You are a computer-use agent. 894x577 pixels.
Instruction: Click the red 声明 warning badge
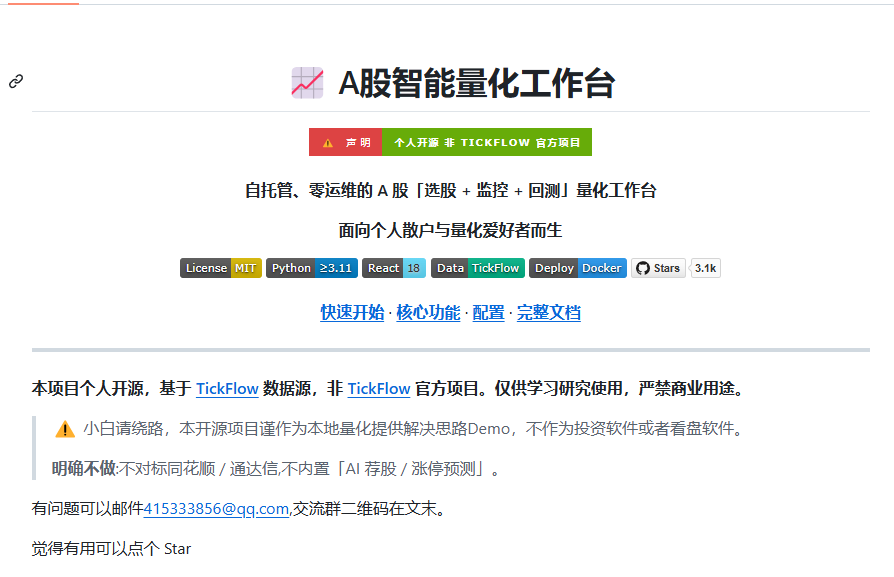coord(346,142)
